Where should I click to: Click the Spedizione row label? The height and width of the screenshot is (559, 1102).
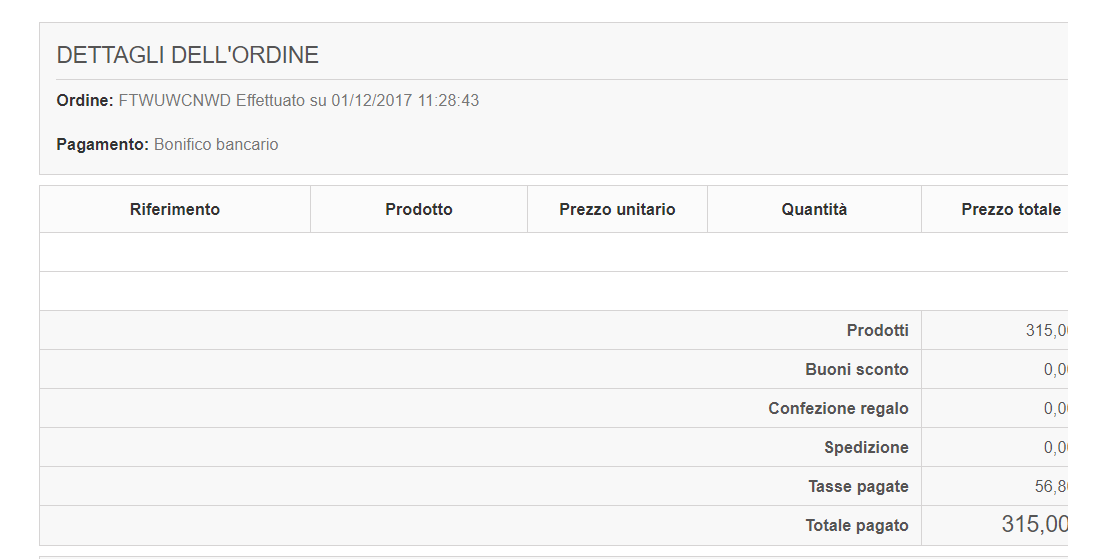pos(866,447)
